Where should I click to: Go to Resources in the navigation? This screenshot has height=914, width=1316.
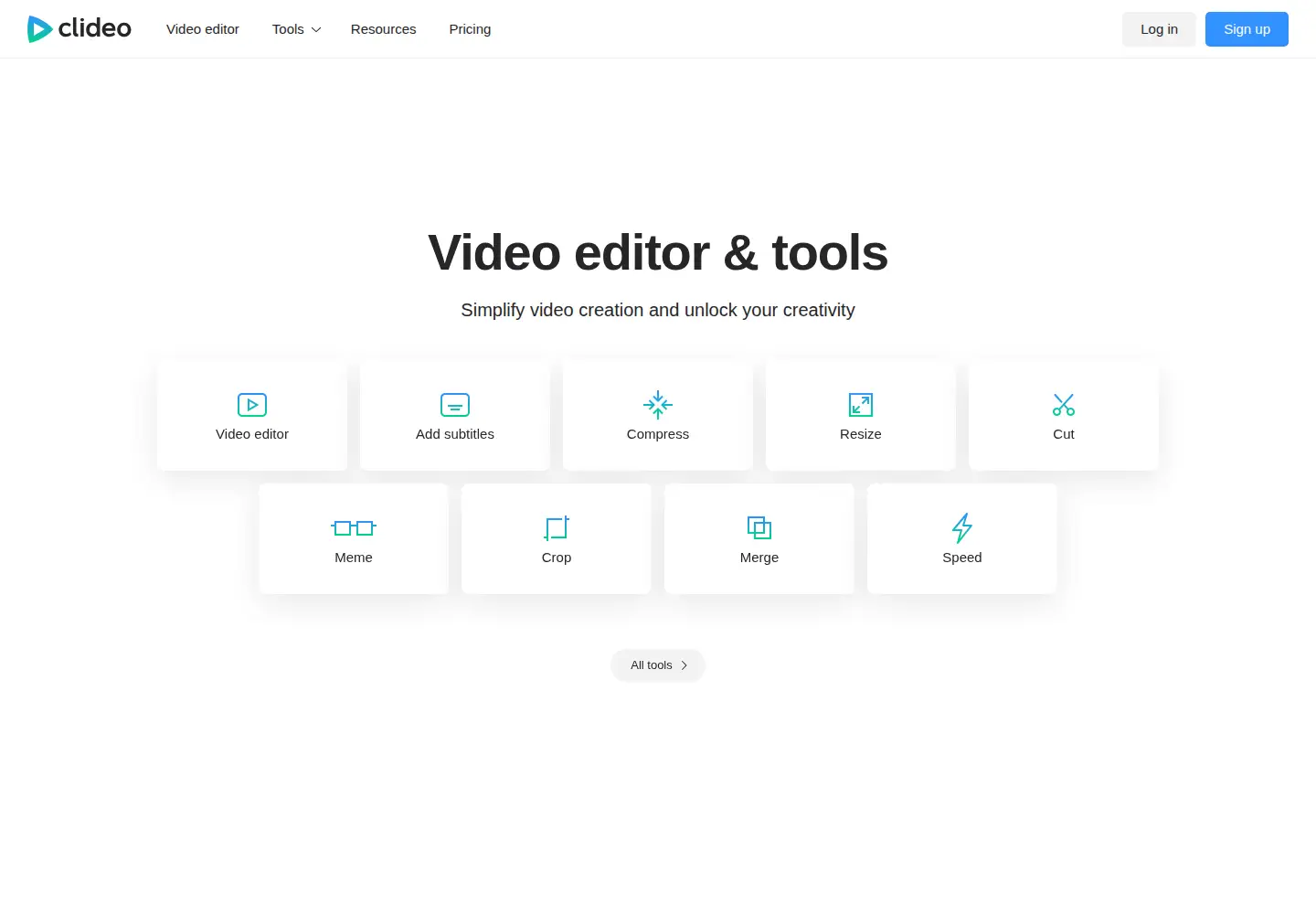pyautogui.click(x=384, y=29)
